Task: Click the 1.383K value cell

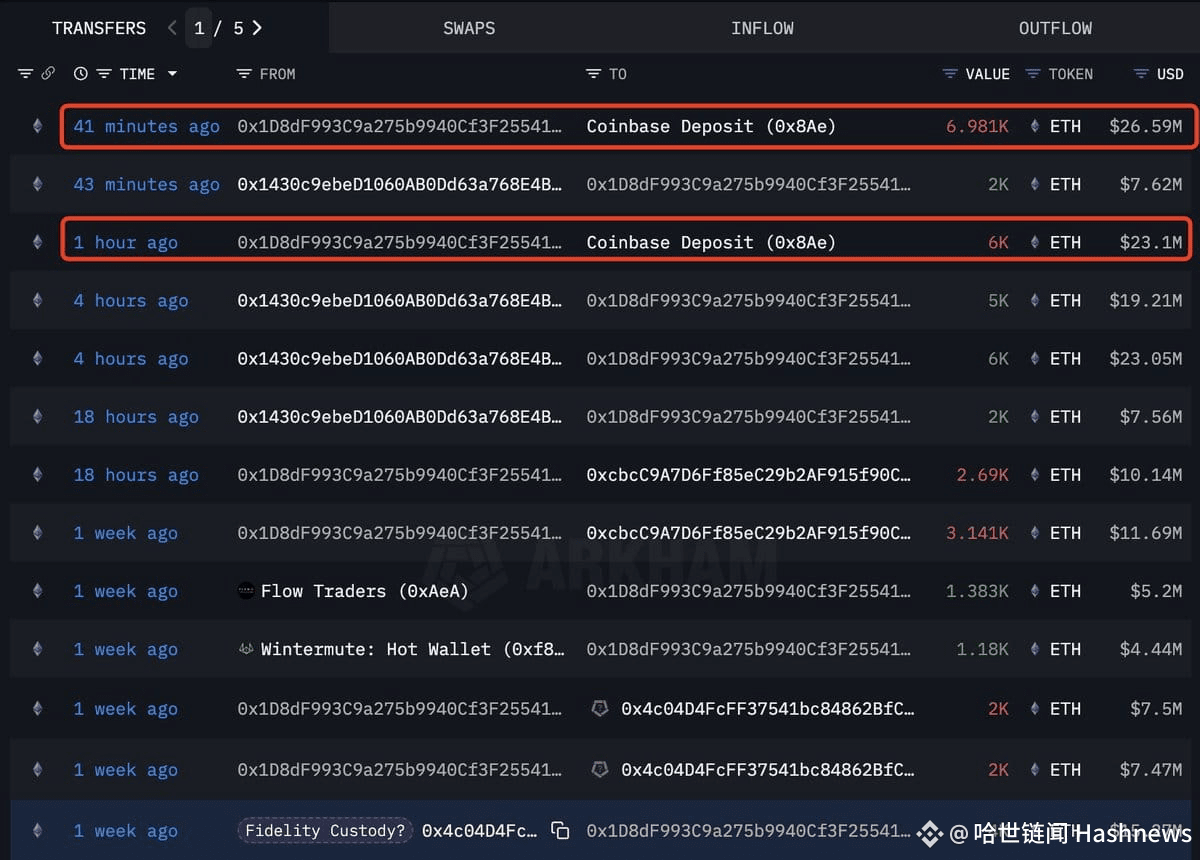Action: [x=977, y=591]
